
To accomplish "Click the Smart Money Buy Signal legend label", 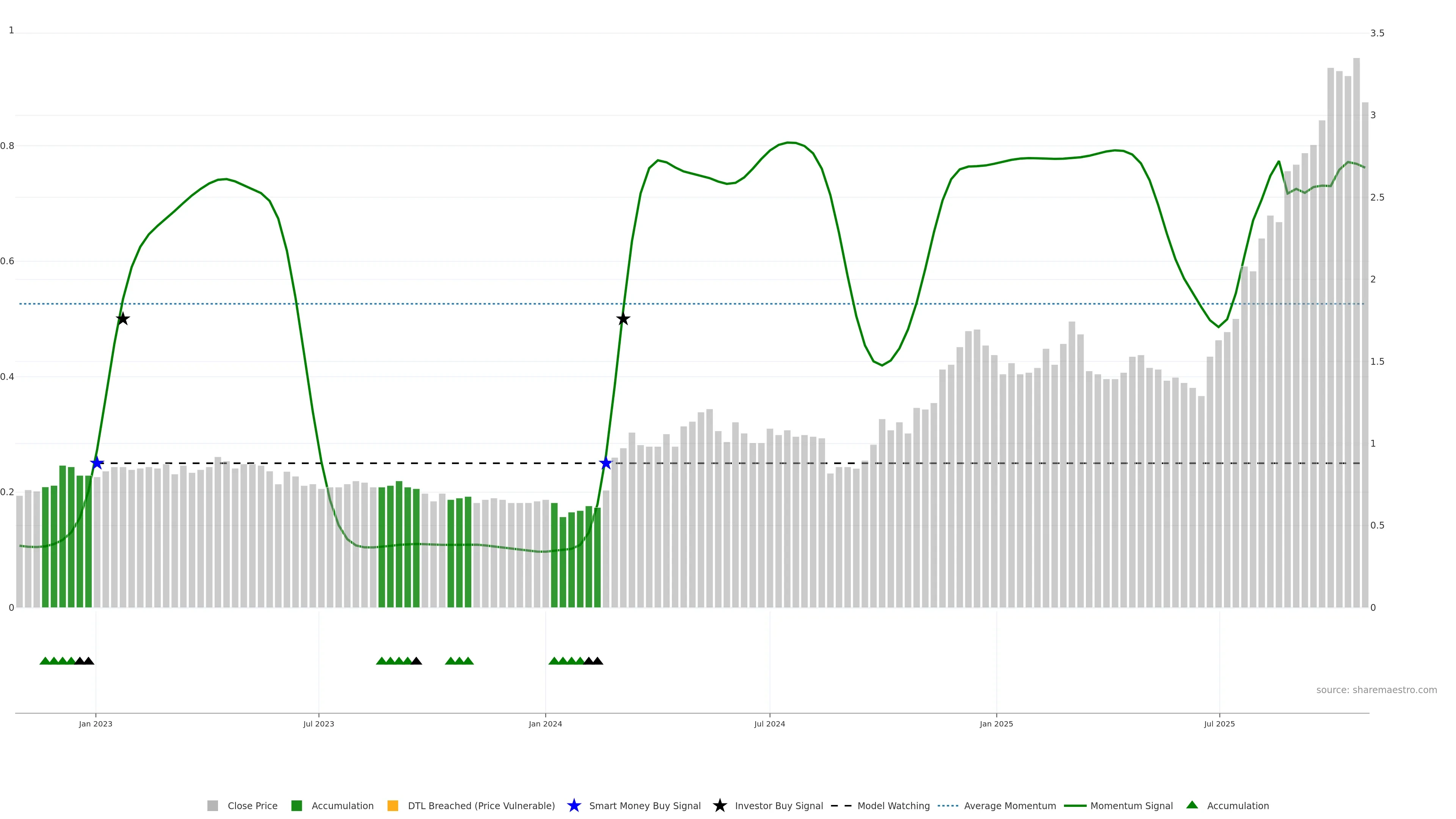I will (x=644, y=805).
